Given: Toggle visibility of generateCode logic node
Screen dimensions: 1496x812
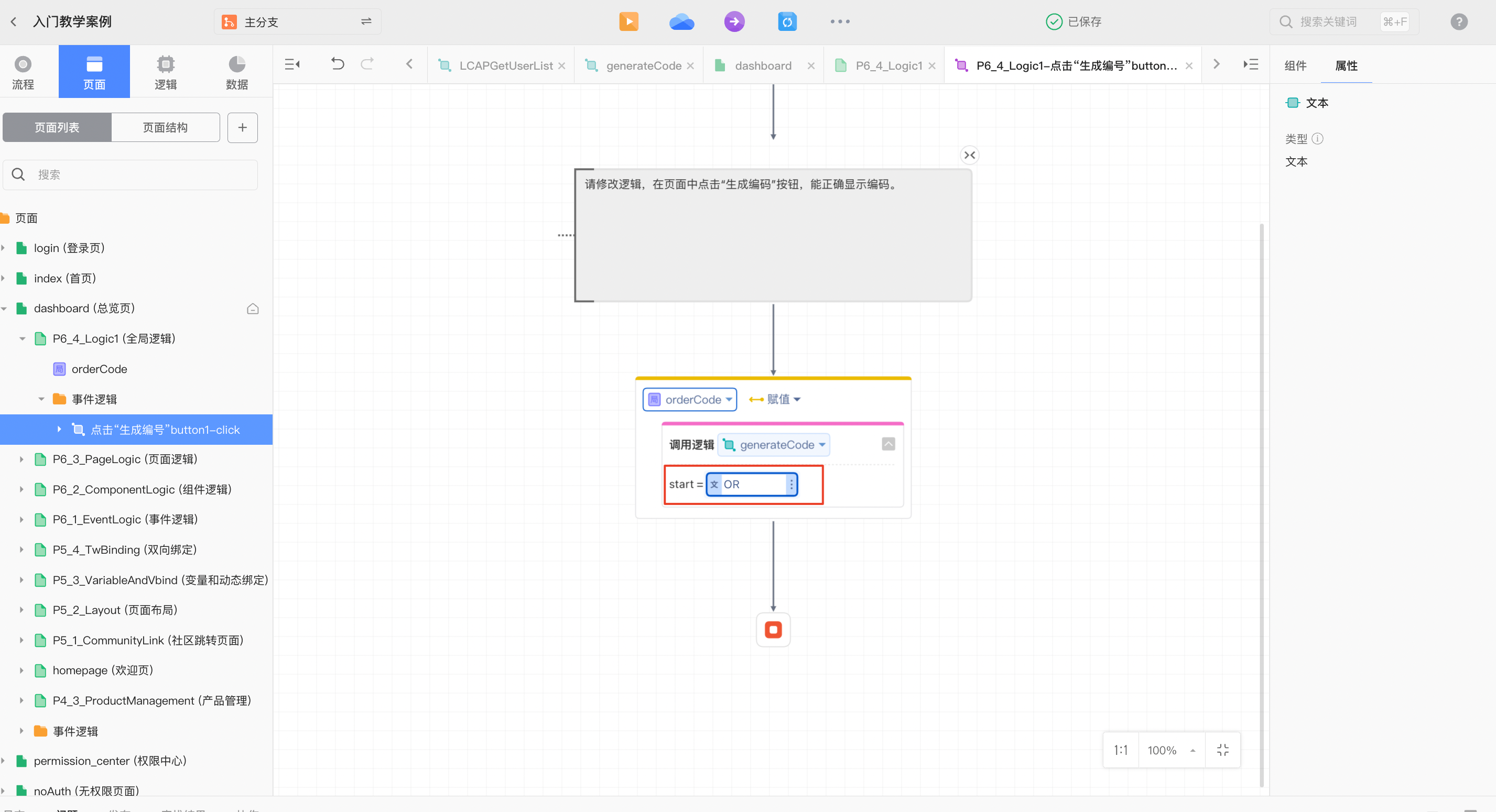Looking at the screenshot, I should tap(889, 444).
